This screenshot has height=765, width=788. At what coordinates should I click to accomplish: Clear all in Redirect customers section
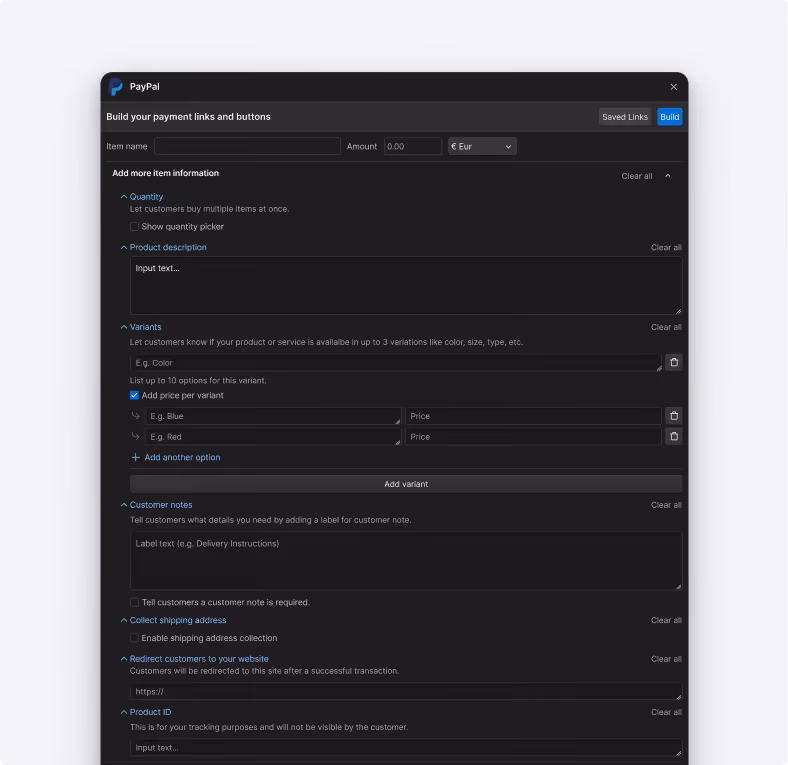666,659
